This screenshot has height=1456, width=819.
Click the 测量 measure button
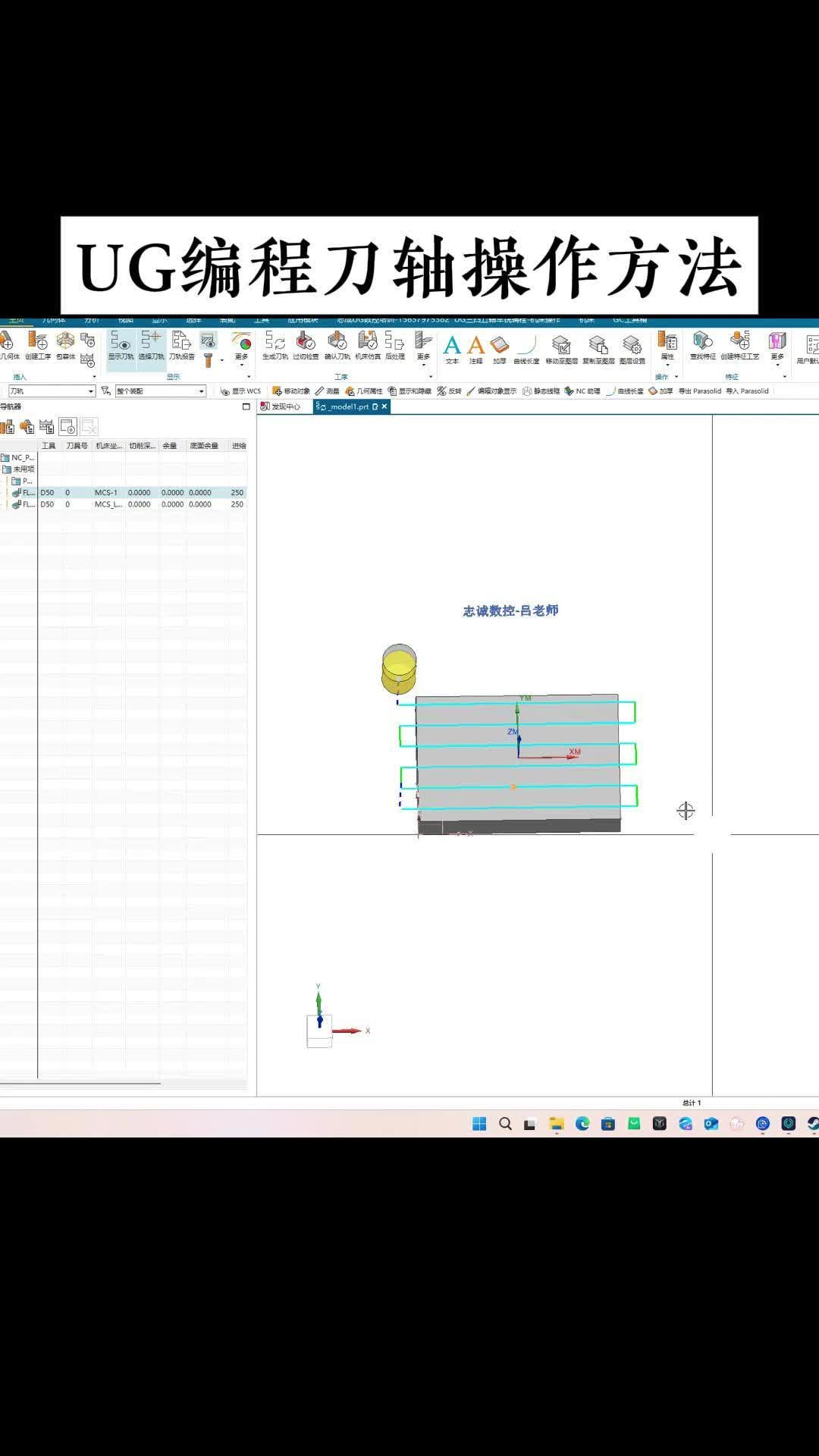tap(328, 391)
